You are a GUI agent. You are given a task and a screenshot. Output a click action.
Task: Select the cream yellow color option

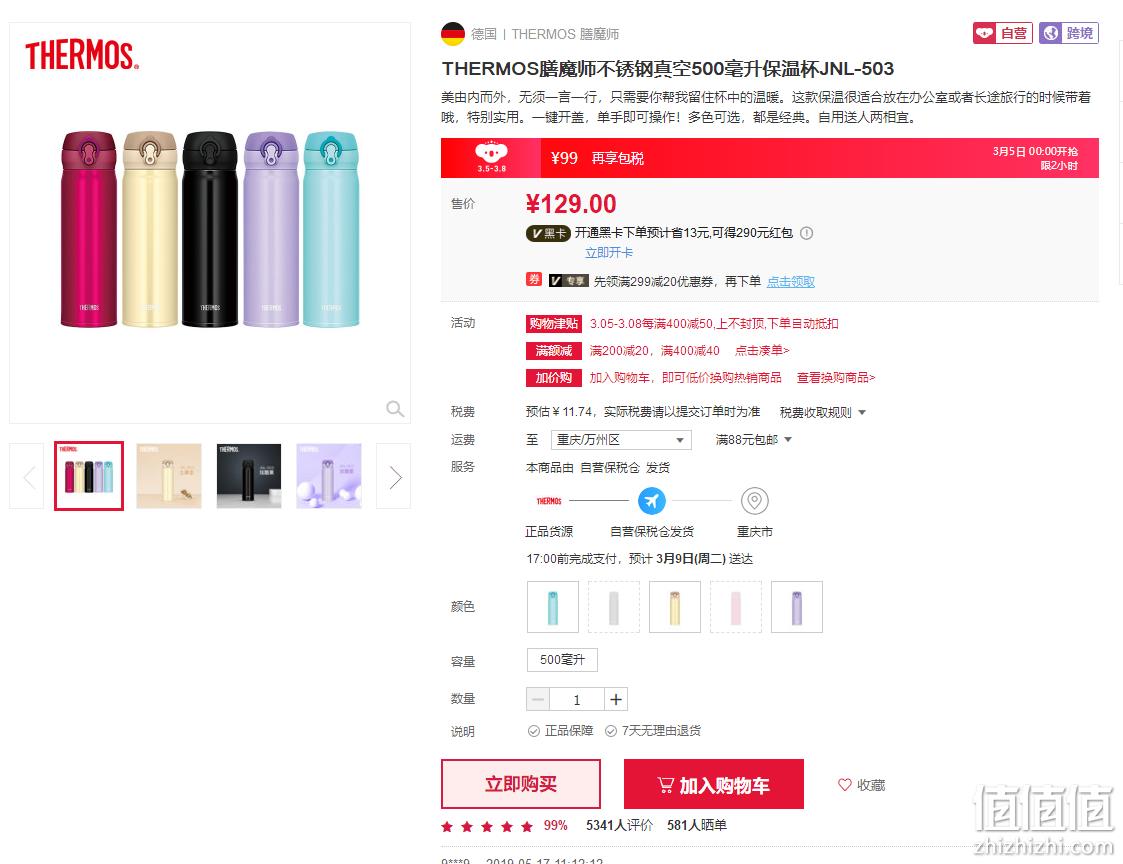pyautogui.click(x=675, y=607)
